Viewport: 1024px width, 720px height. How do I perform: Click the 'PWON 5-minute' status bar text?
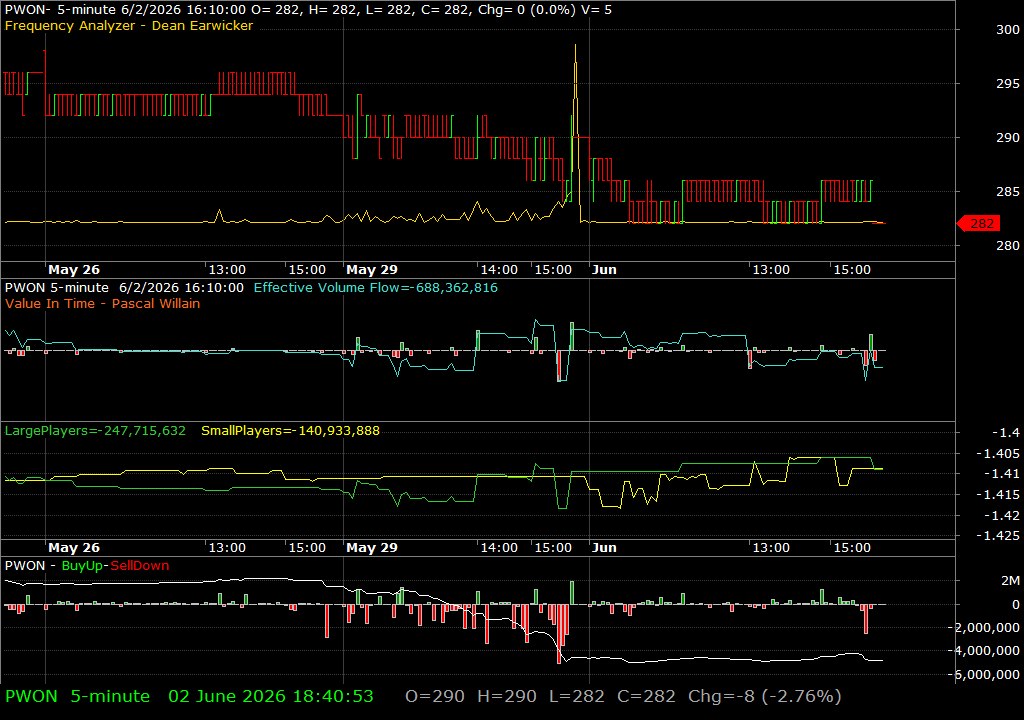(78, 696)
